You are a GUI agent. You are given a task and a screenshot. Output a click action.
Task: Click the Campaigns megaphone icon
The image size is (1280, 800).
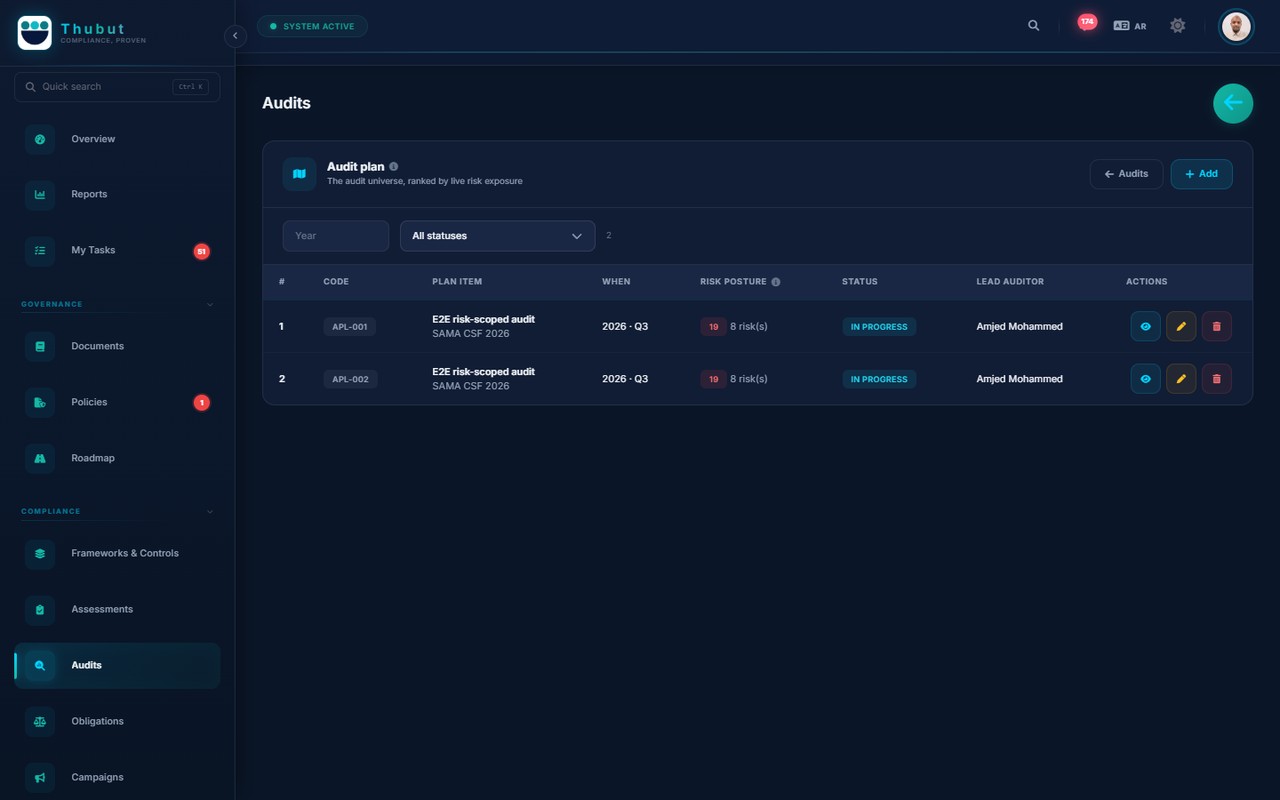[x=40, y=777]
